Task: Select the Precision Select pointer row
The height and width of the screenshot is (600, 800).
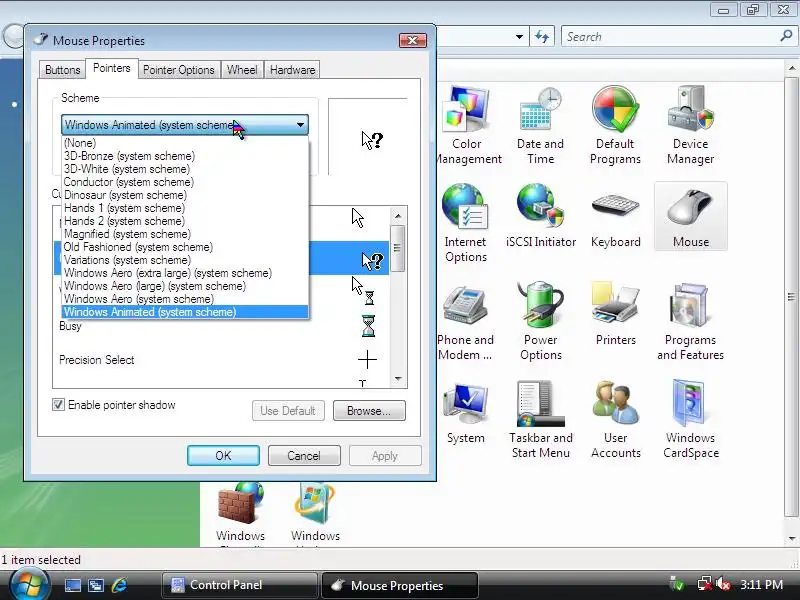Action: pos(221,360)
